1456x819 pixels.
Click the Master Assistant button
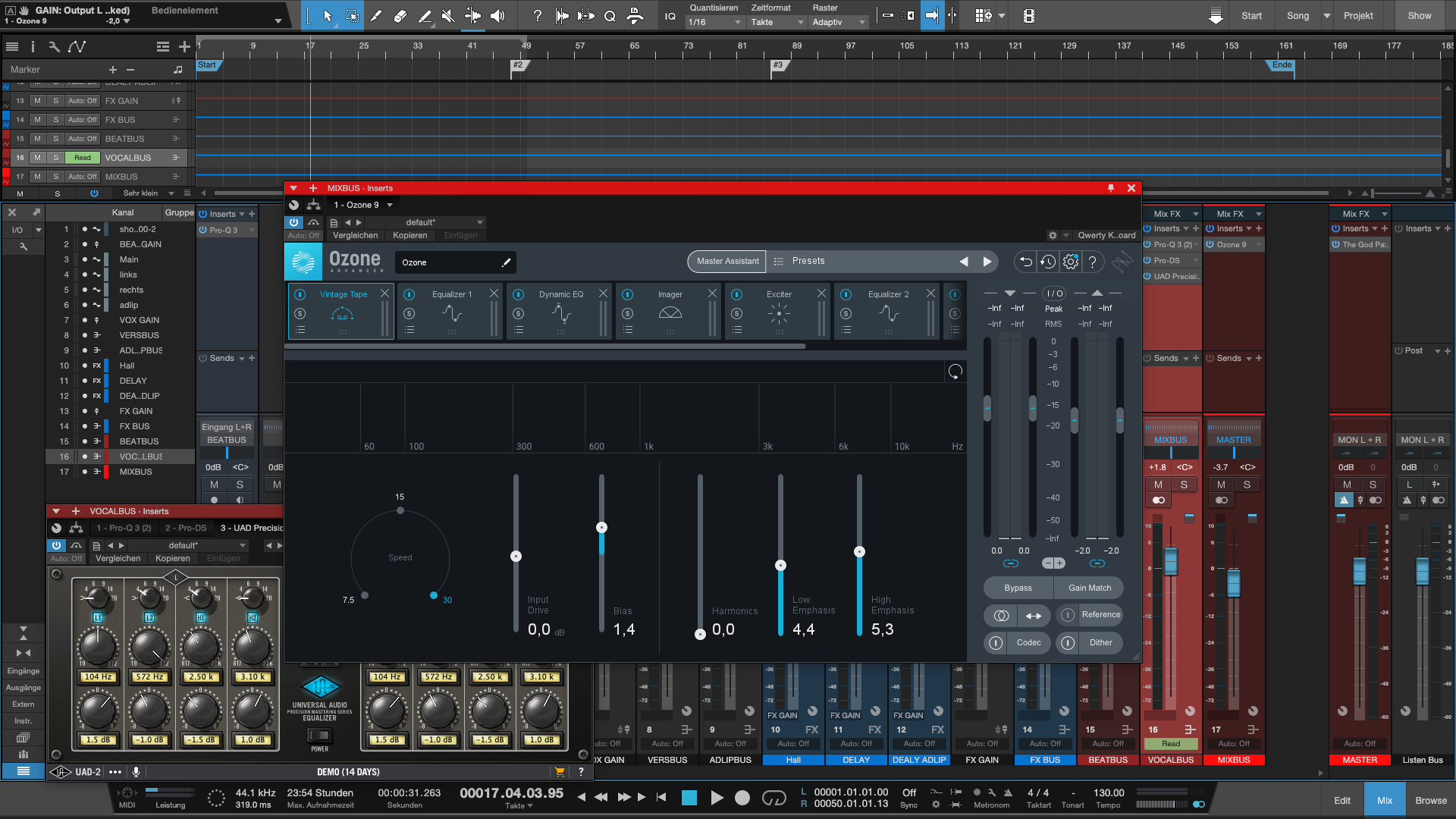(727, 262)
